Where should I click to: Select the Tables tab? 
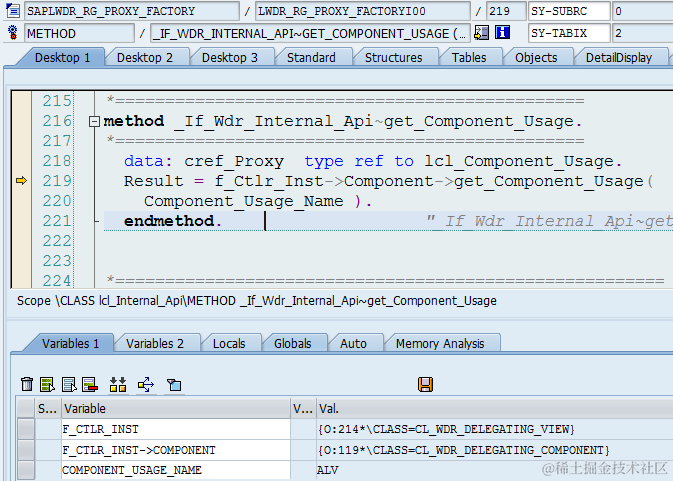[469, 57]
